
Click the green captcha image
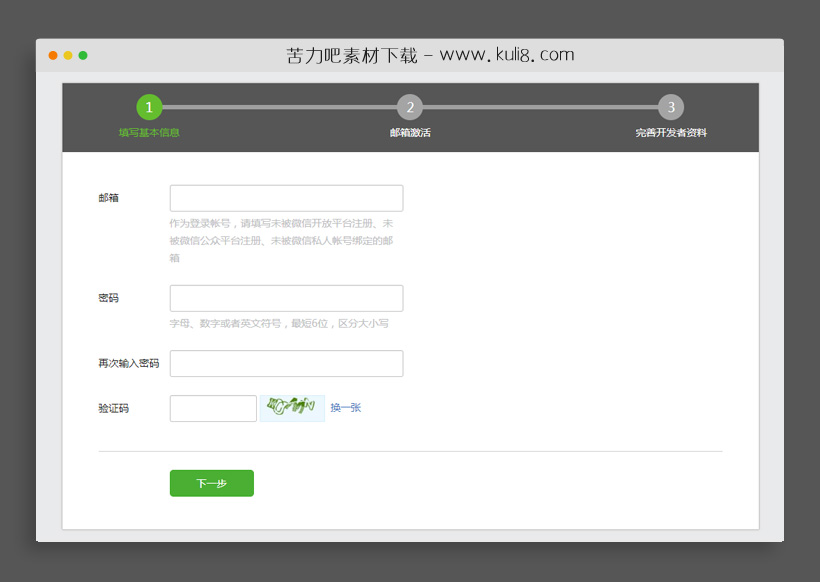click(x=291, y=408)
